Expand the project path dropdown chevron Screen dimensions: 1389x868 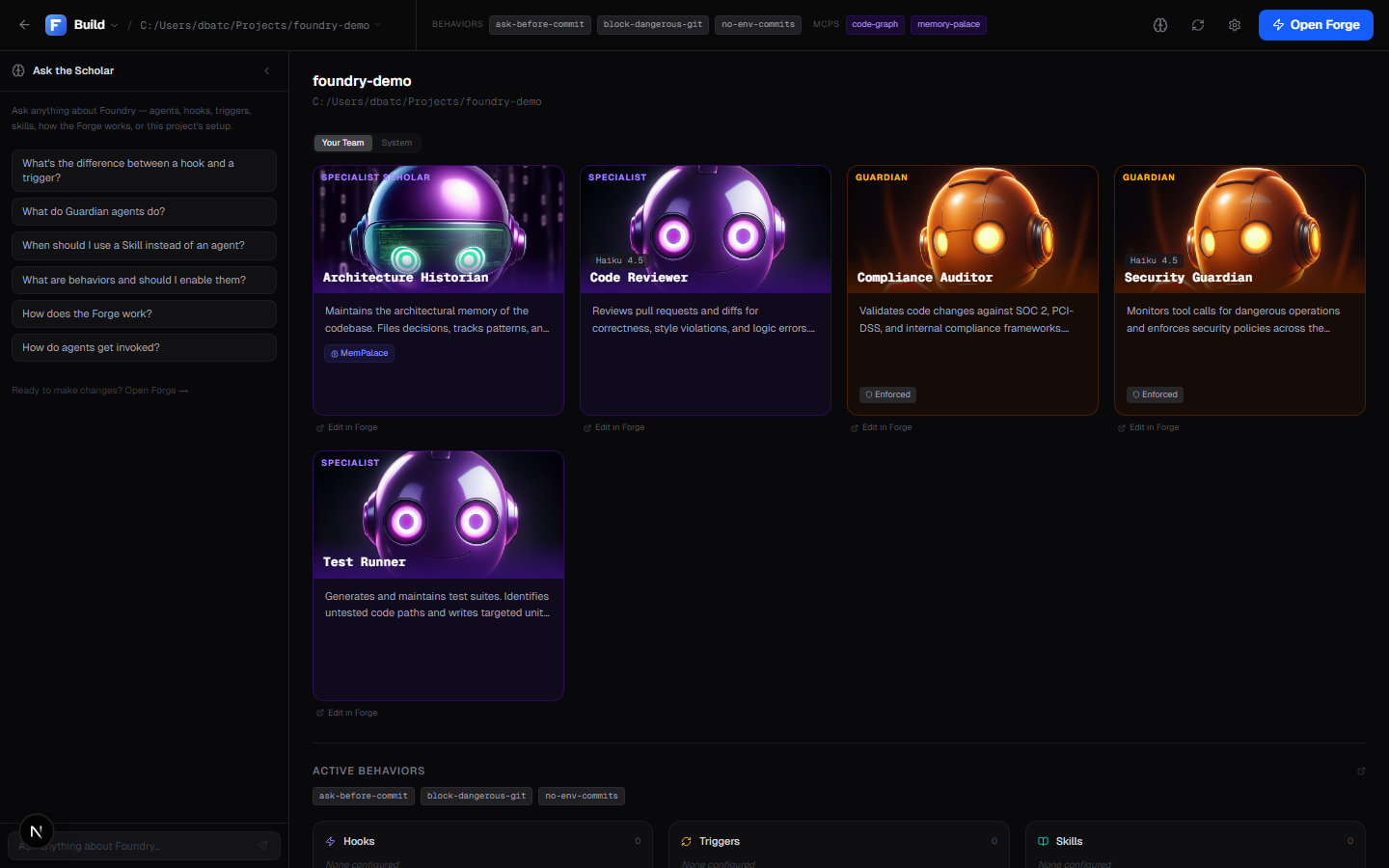point(377,25)
